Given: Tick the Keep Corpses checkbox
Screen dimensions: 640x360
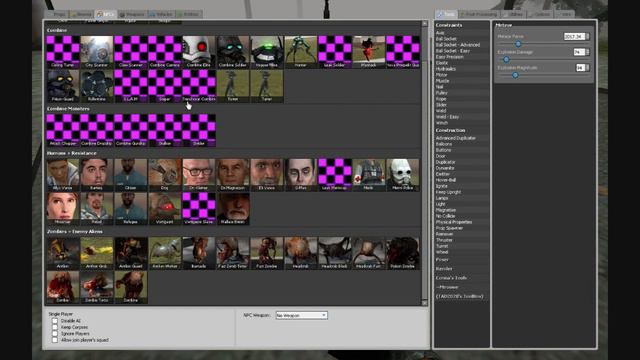Looking at the screenshot, I should [x=55, y=327].
